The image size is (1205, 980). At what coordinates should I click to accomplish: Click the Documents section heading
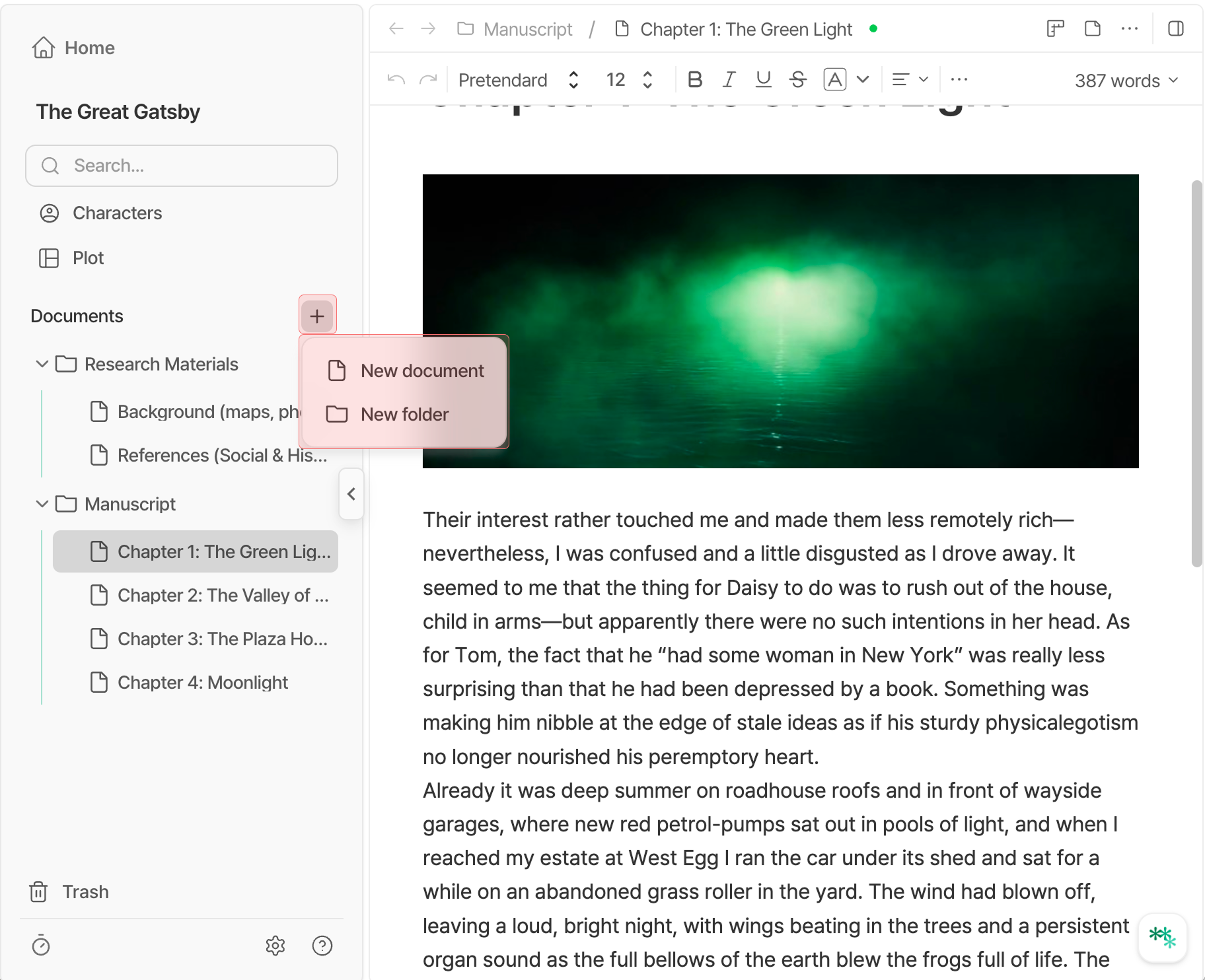[77, 316]
